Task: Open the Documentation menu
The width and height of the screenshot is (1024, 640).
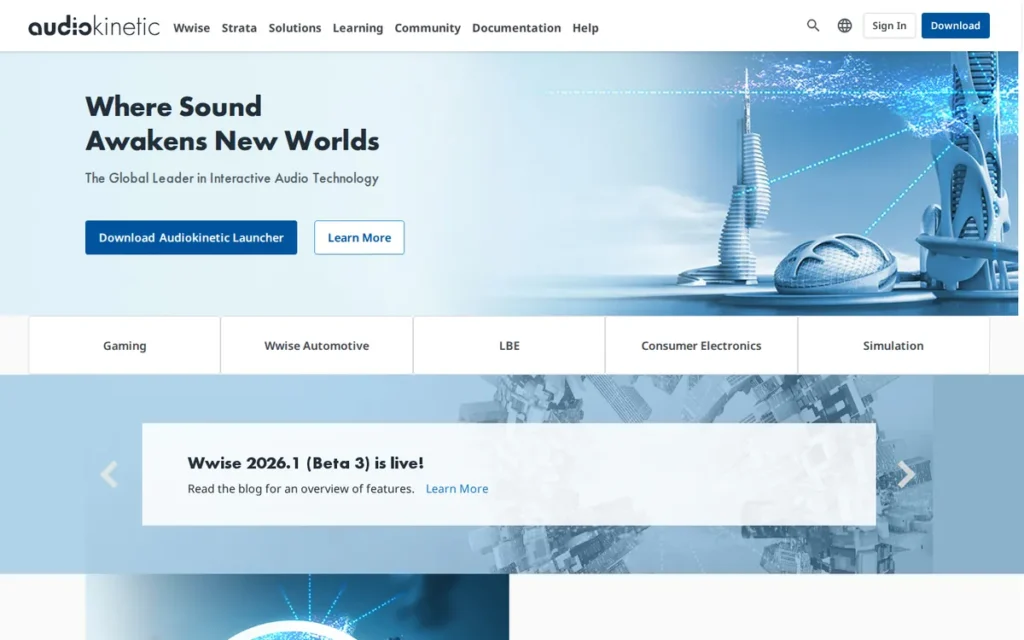Action: pos(517,28)
